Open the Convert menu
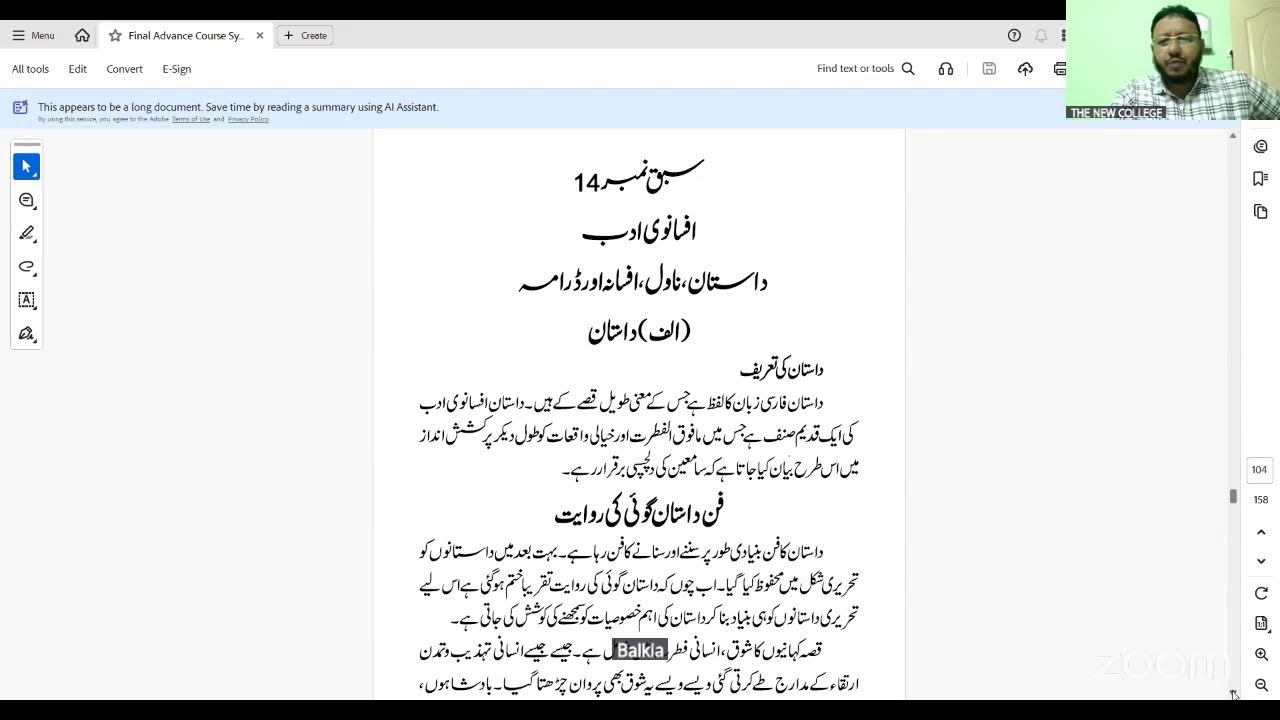Screen dimensions: 1280x720 click(x=124, y=69)
